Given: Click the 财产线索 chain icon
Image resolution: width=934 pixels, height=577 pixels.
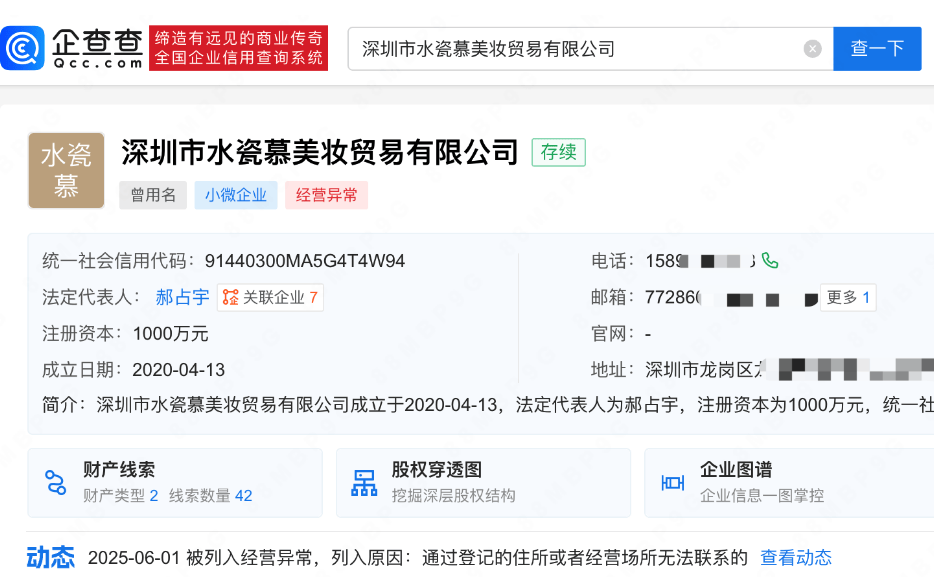Looking at the screenshot, I should coord(55,482).
